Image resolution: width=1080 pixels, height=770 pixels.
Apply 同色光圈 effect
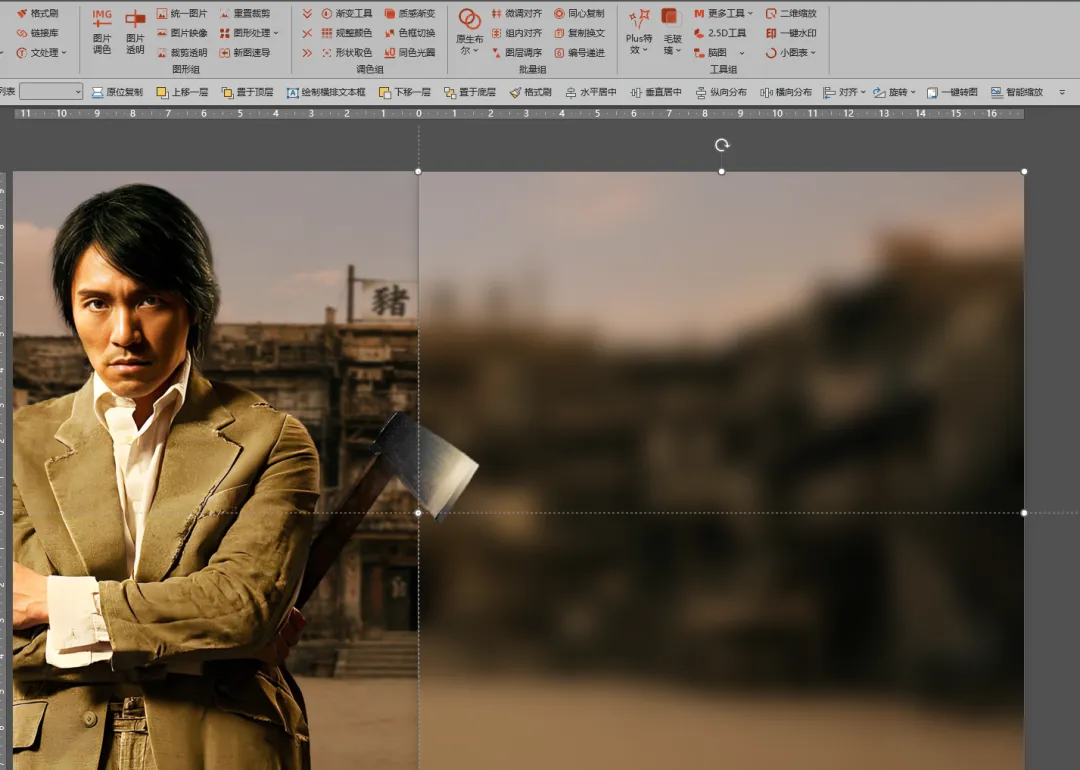tap(409, 52)
